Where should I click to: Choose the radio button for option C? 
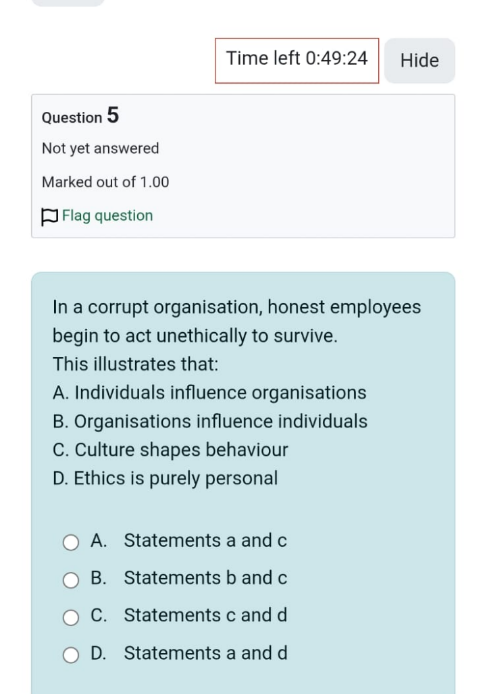pyautogui.click(x=71, y=617)
